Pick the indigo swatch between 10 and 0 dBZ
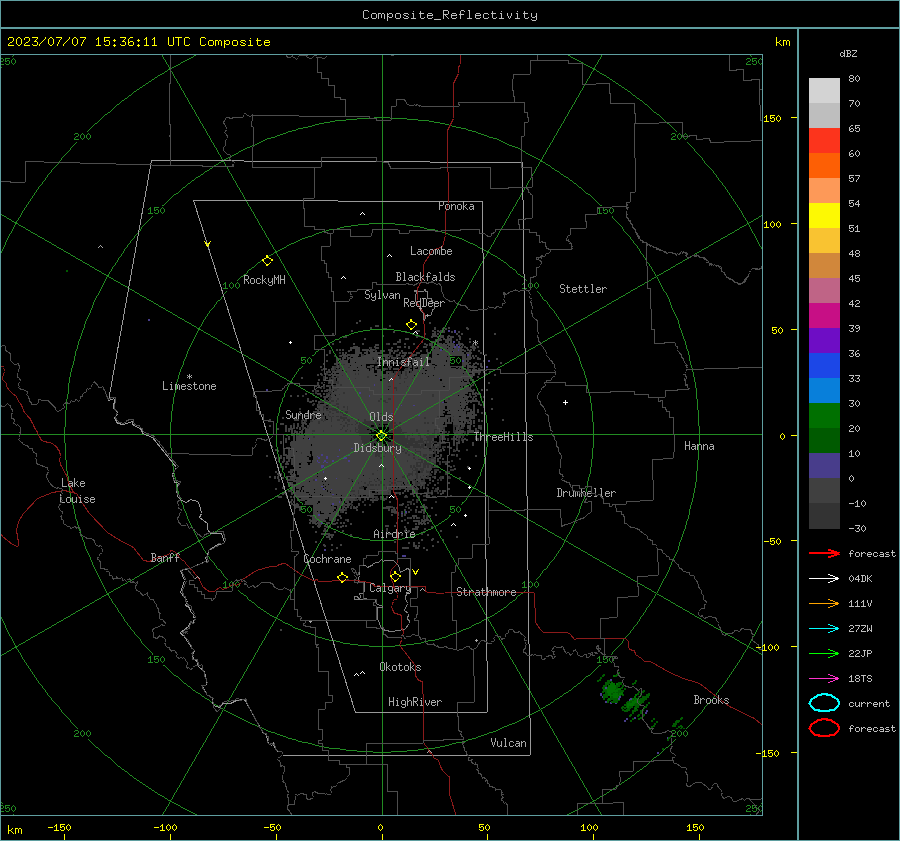The image size is (900, 841). point(824,466)
